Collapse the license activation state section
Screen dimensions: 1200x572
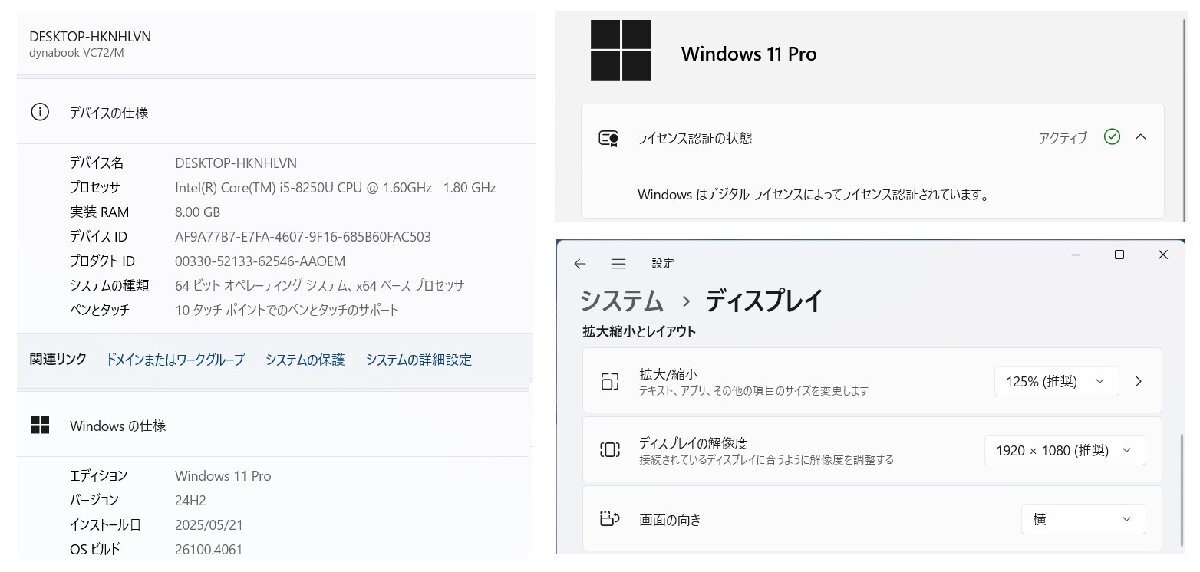point(1141,137)
